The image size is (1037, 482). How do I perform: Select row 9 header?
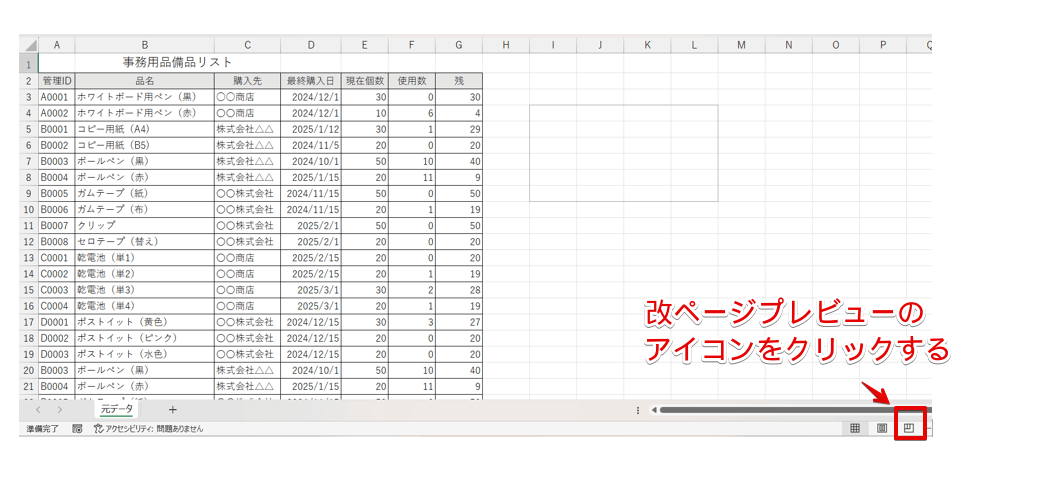tap(29, 194)
